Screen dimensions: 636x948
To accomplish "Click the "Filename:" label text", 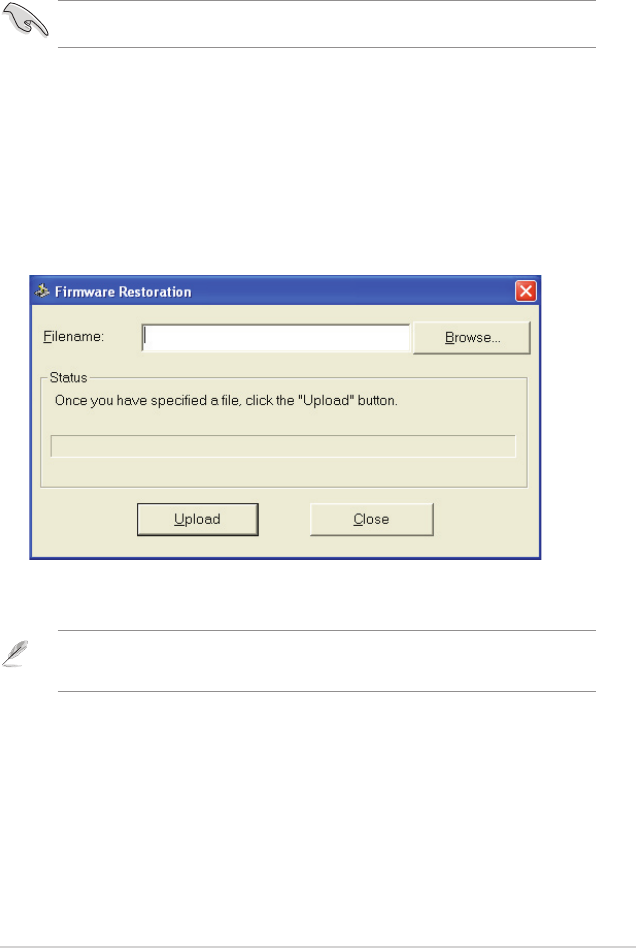I will point(73,337).
